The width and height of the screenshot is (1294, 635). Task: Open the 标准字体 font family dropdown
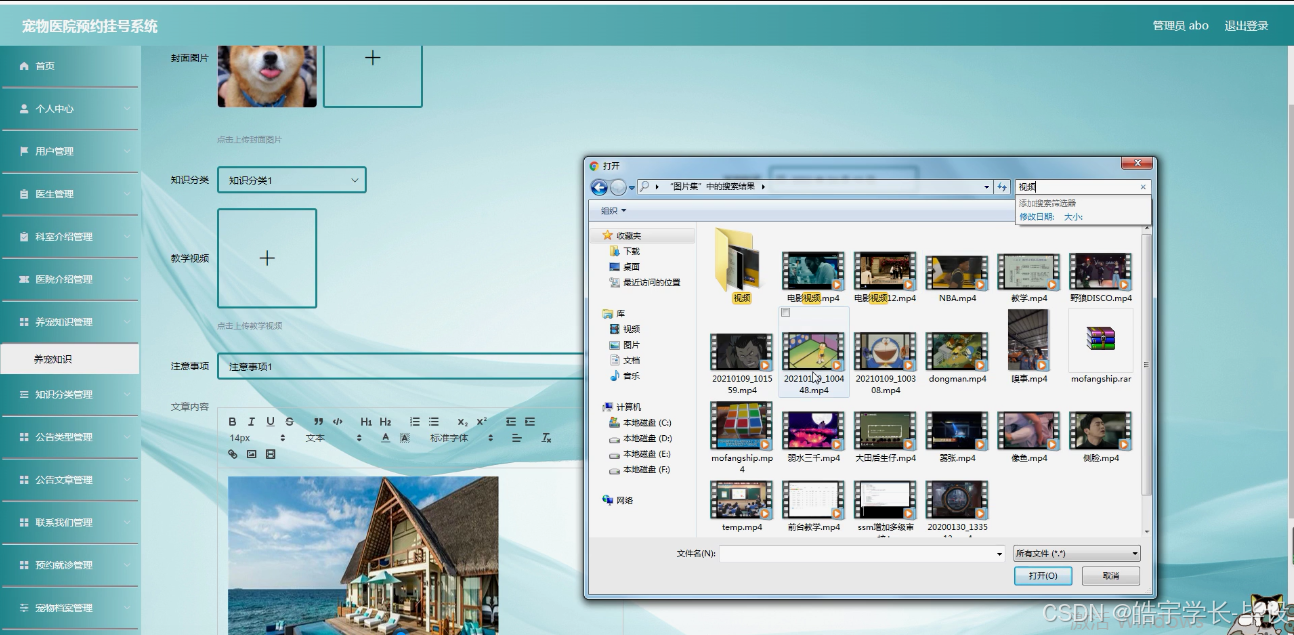[462, 438]
